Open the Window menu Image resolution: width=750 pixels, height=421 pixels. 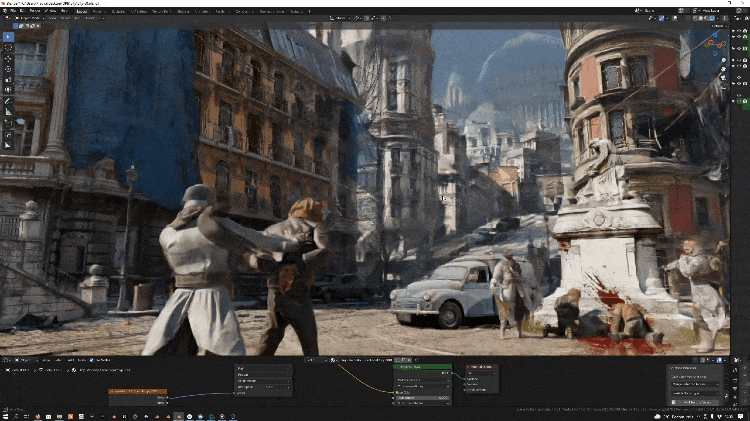pos(50,11)
